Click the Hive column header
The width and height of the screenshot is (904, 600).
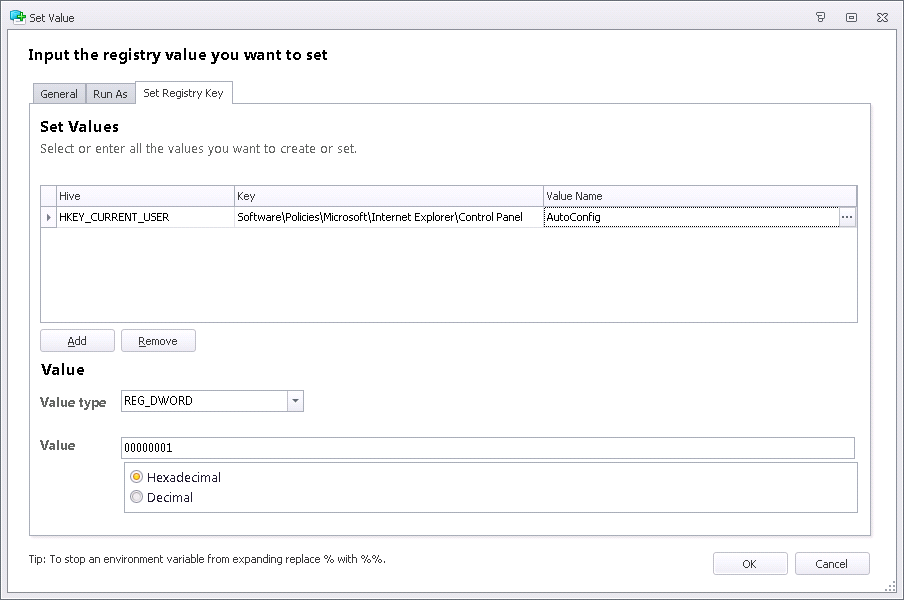140,196
